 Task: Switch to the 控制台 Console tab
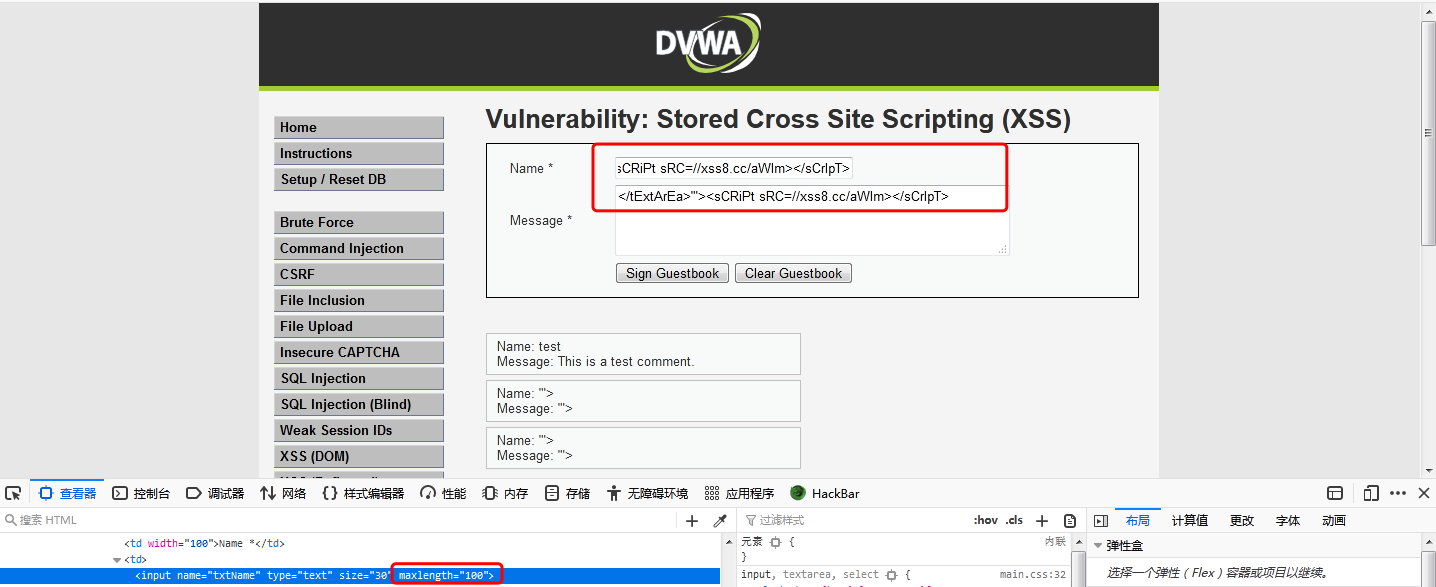point(141,493)
